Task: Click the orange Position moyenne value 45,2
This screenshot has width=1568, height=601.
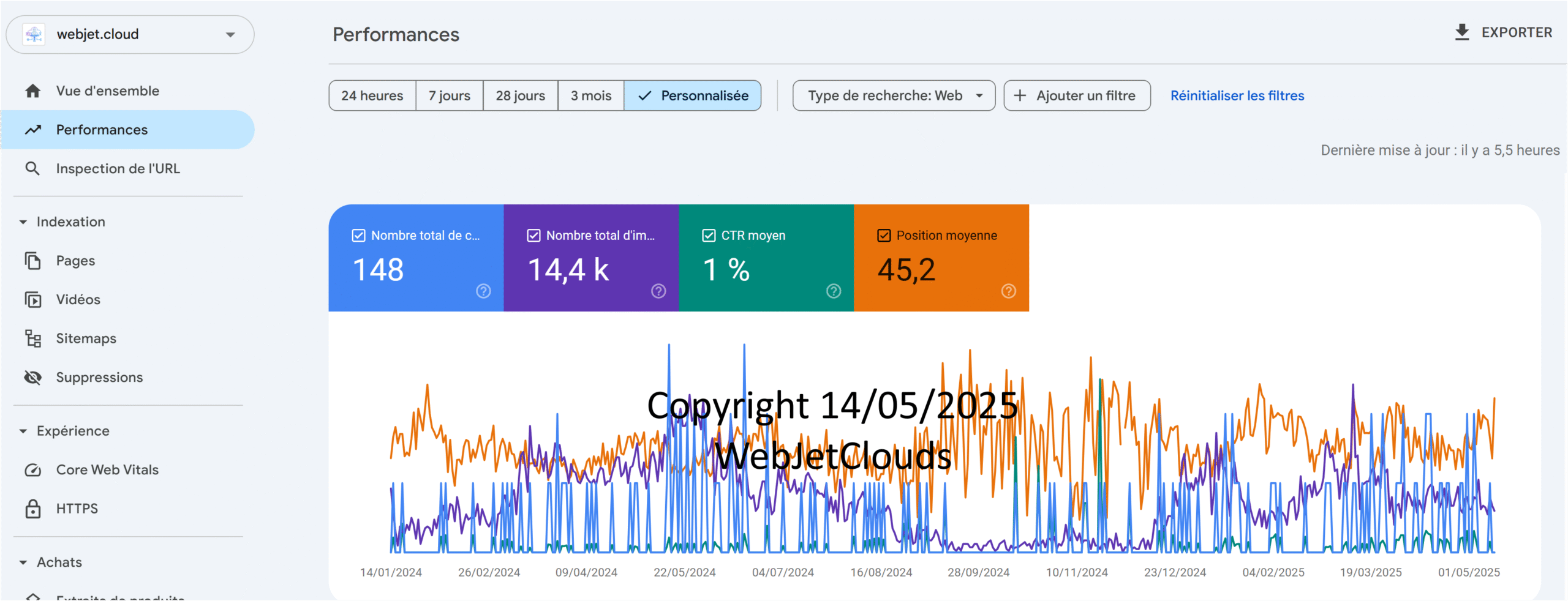Action: tap(907, 270)
